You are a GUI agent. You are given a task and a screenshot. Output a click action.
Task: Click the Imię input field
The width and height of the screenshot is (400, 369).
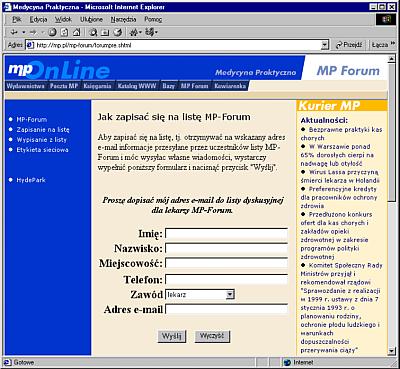tap(226, 233)
